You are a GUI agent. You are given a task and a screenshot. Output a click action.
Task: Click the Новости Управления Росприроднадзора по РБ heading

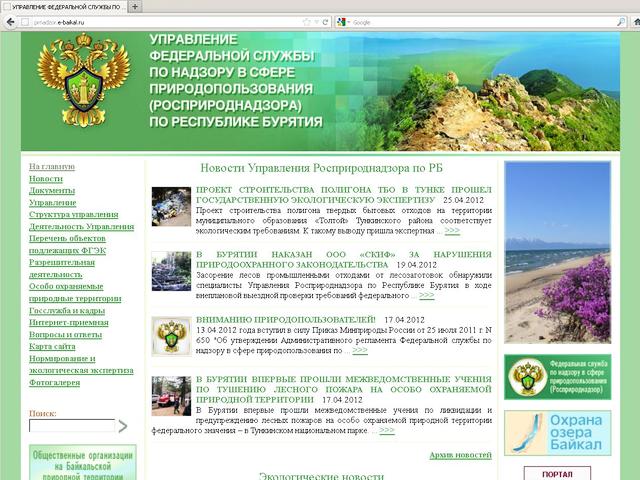click(x=321, y=168)
